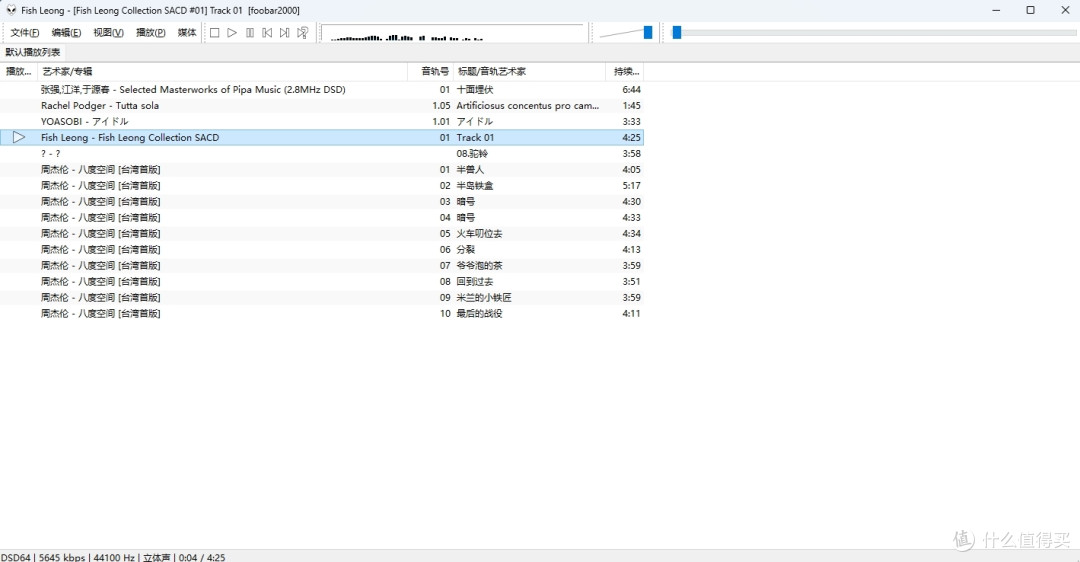
Task: Click the Track 01 title cell
Action: 475,138
